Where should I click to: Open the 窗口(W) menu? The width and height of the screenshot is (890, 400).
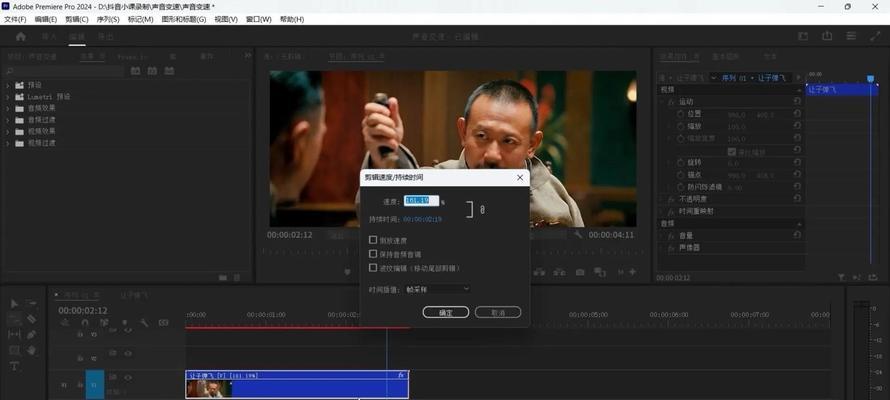[x=258, y=19]
